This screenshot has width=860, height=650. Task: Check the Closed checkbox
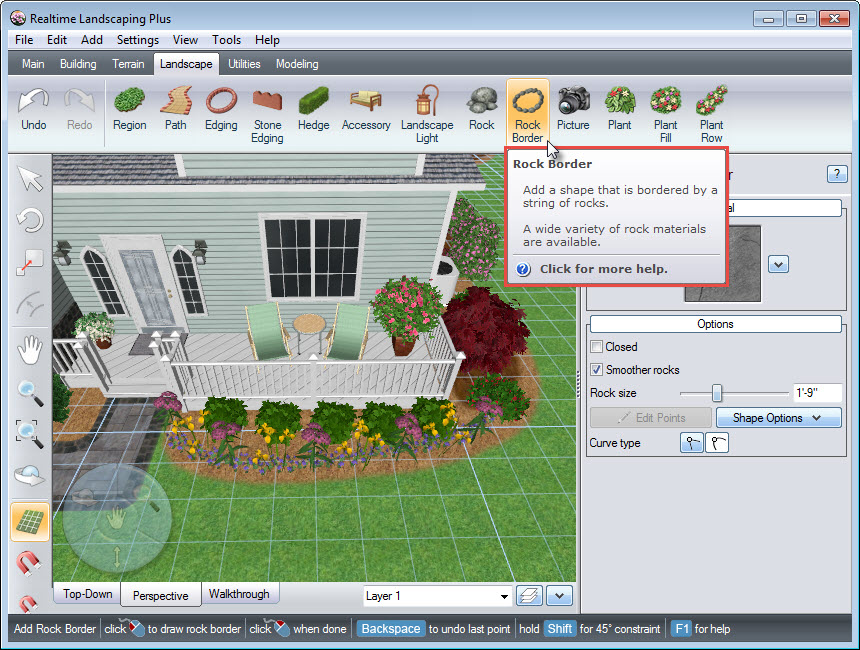[x=596, y=347]
